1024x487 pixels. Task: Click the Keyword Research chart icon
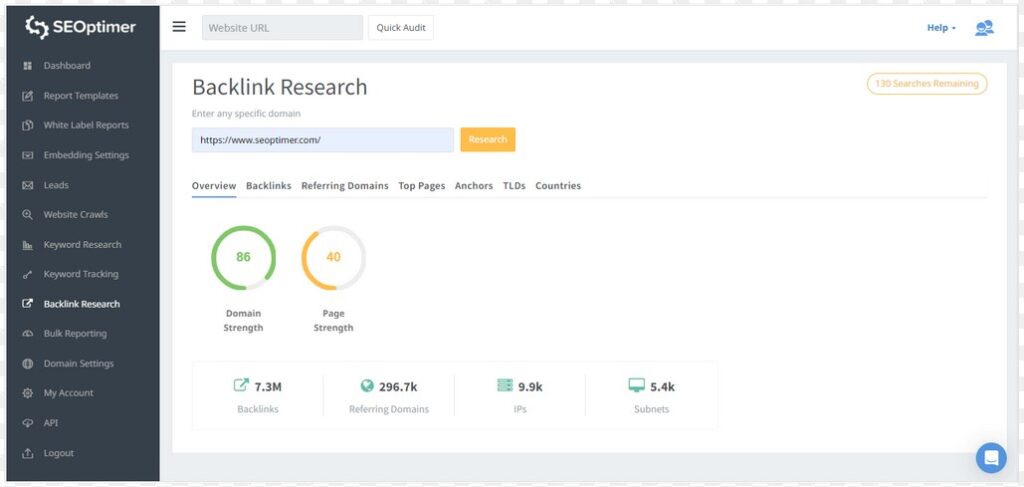point(27,245)
